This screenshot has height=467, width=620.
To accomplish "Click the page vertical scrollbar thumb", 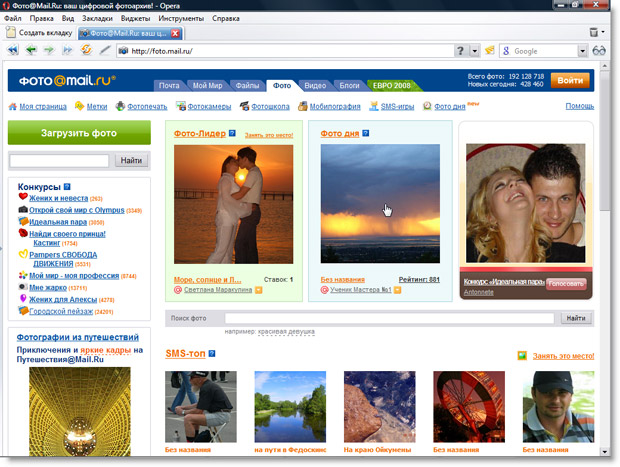I will click(605, 140).
